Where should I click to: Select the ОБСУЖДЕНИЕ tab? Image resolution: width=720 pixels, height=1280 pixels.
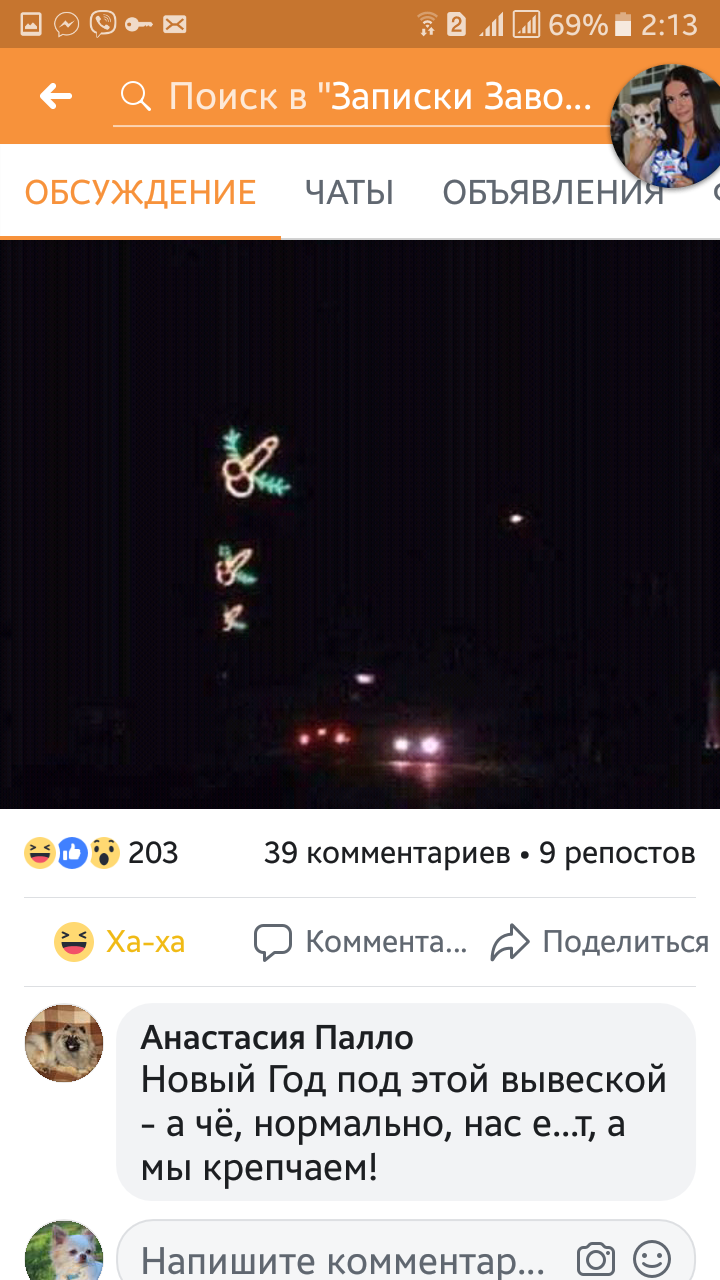pos(140,192)
